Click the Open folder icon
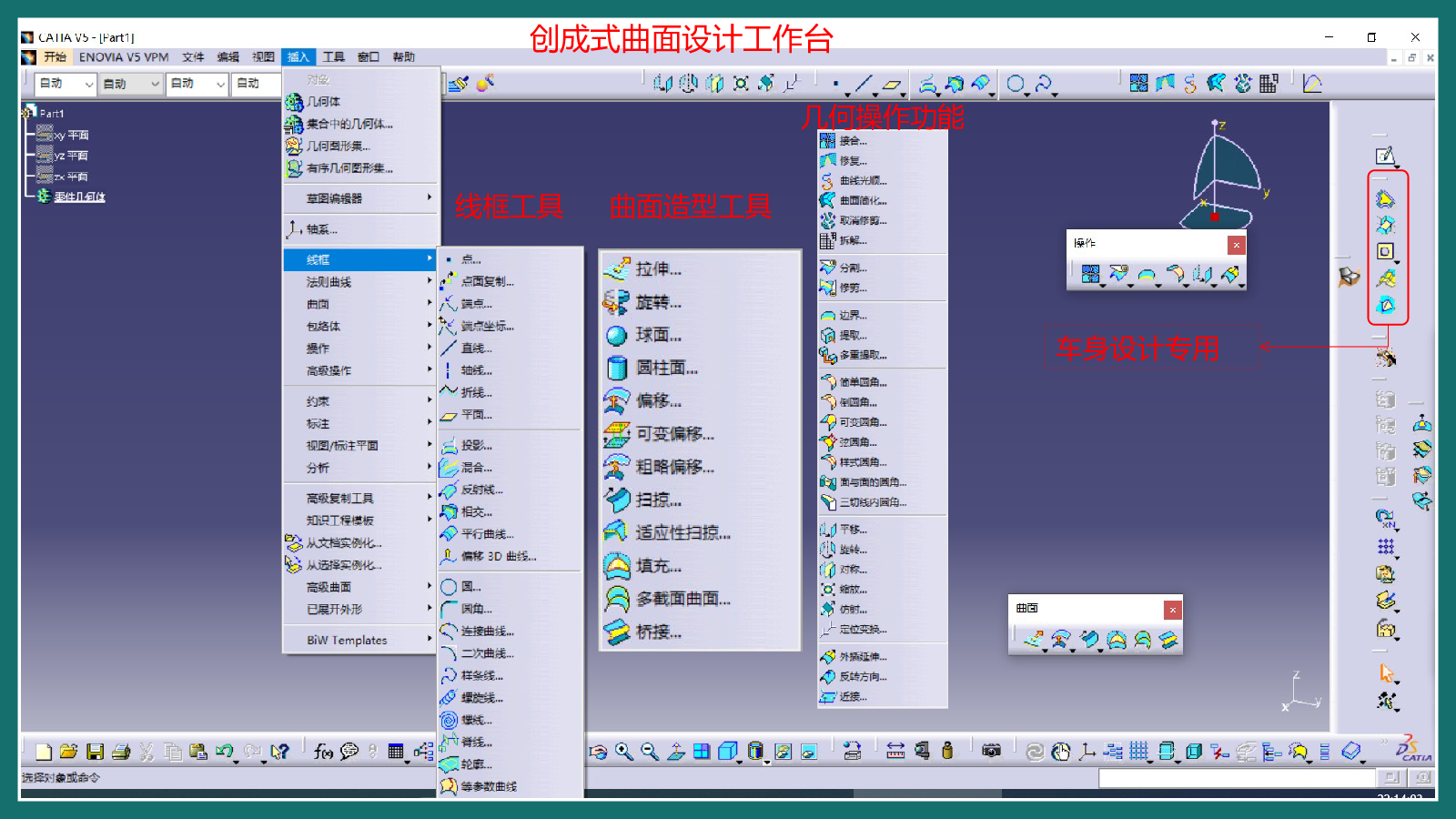Viewport: 1456px width, 819px height. coord(68,752)
